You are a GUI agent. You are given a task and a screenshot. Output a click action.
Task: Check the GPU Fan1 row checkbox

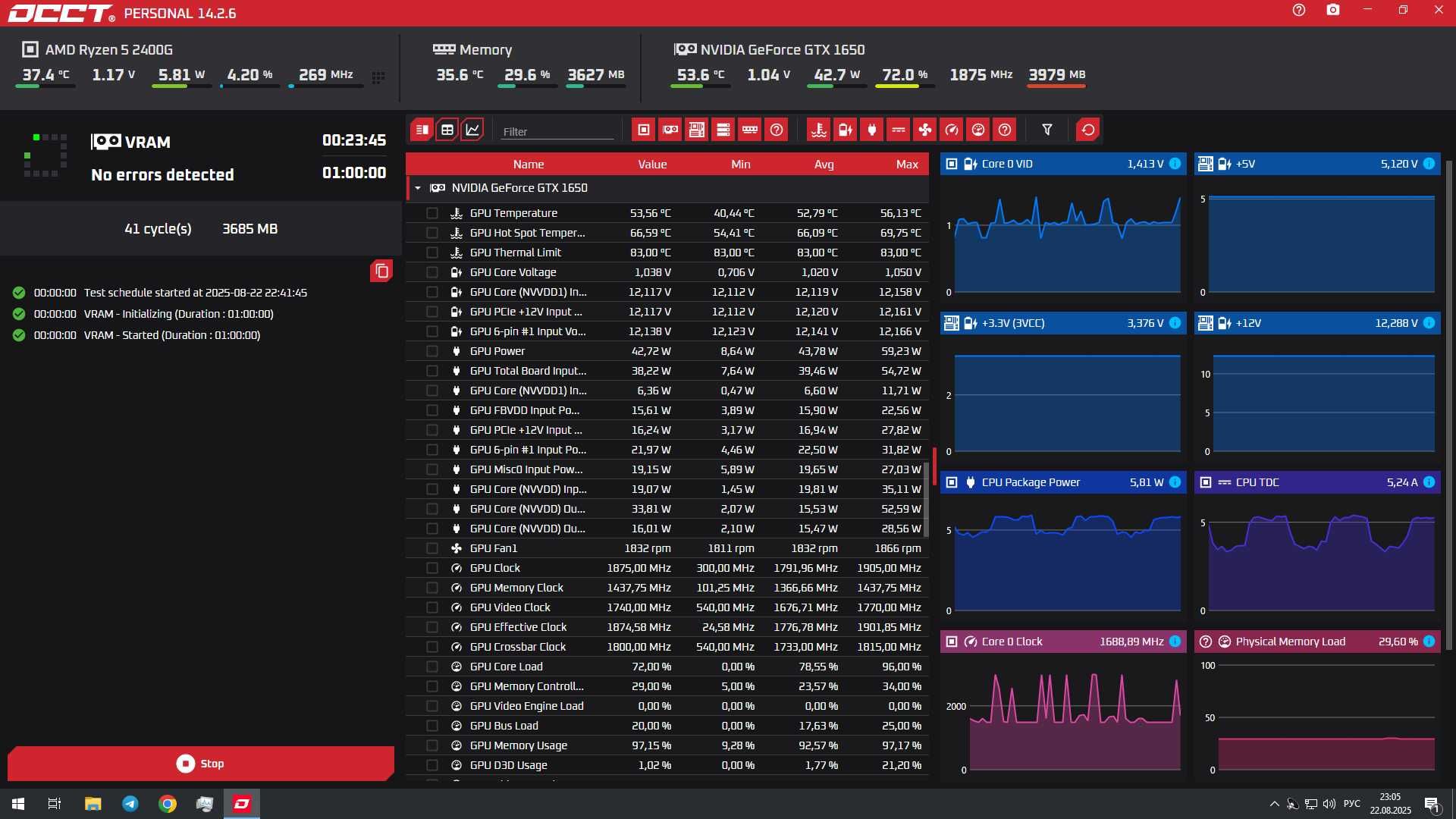click(432, 548)
